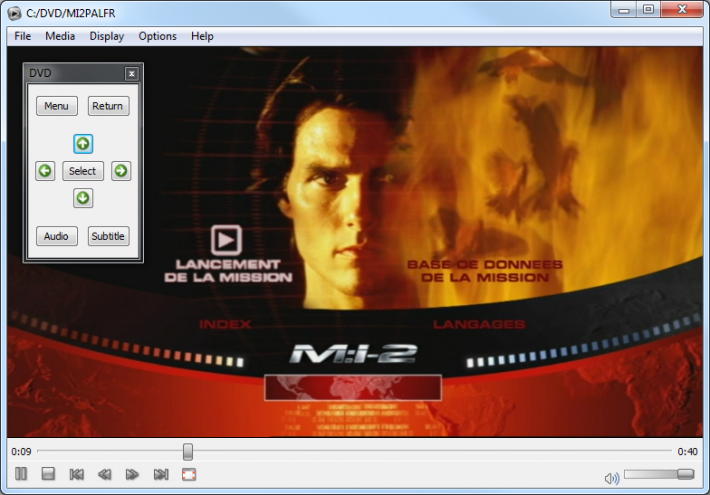Screen dimensions: 710x495
Task: Open the Help menu
Action: coord(202,36)
